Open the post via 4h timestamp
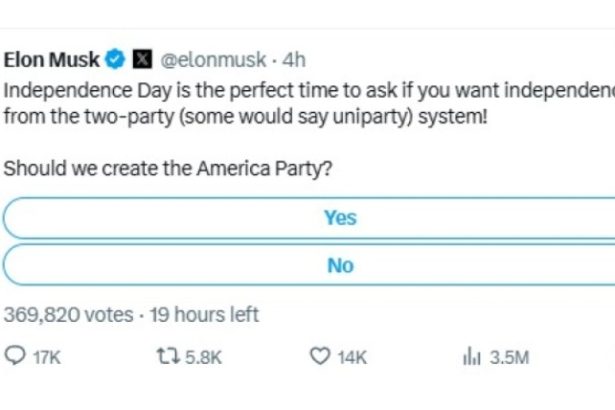Screen dimensions: 615x410 (294, 60)
